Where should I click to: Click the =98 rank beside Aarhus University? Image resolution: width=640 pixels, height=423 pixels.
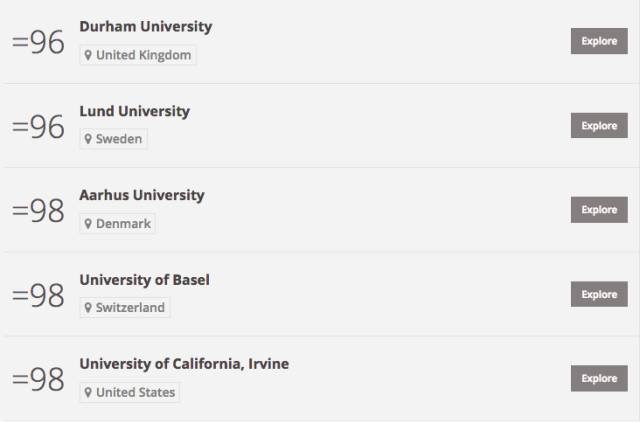(38, 211)
